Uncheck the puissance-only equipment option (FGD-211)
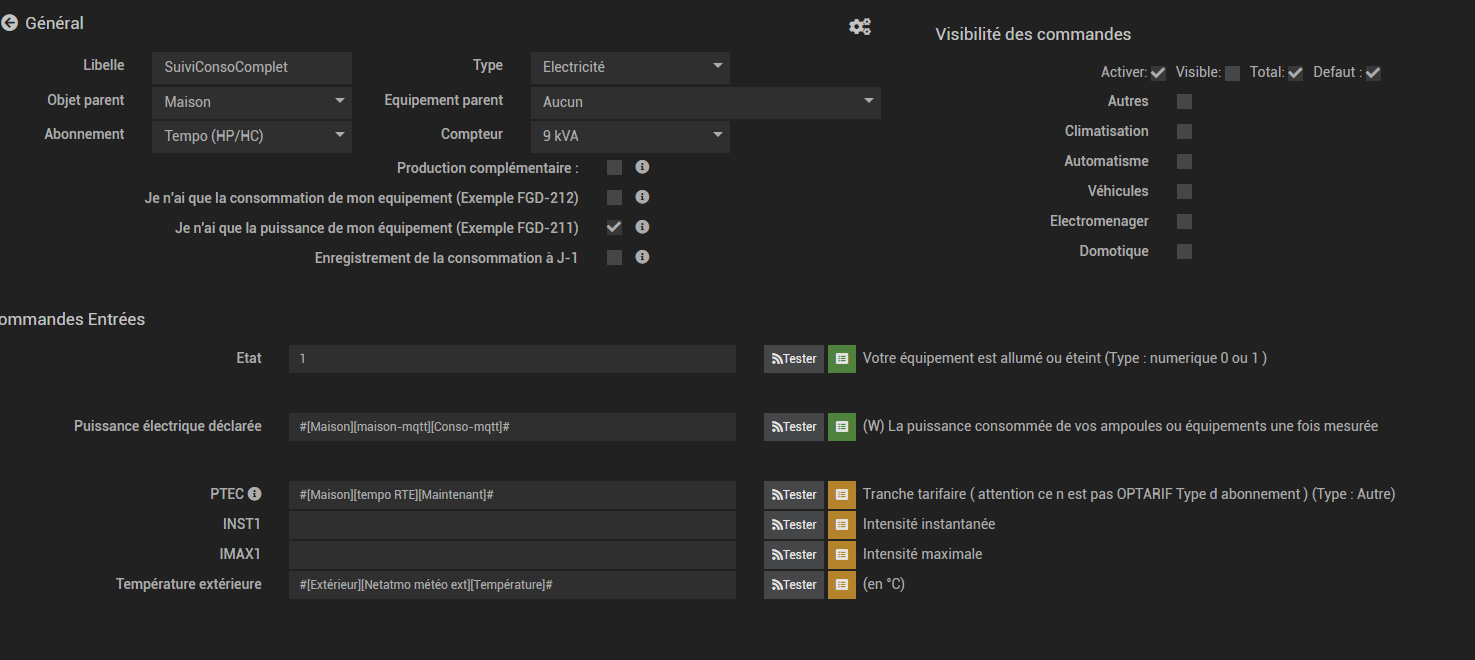The width and height of the screenshot is (1475, 660). (x=614, y=228)
